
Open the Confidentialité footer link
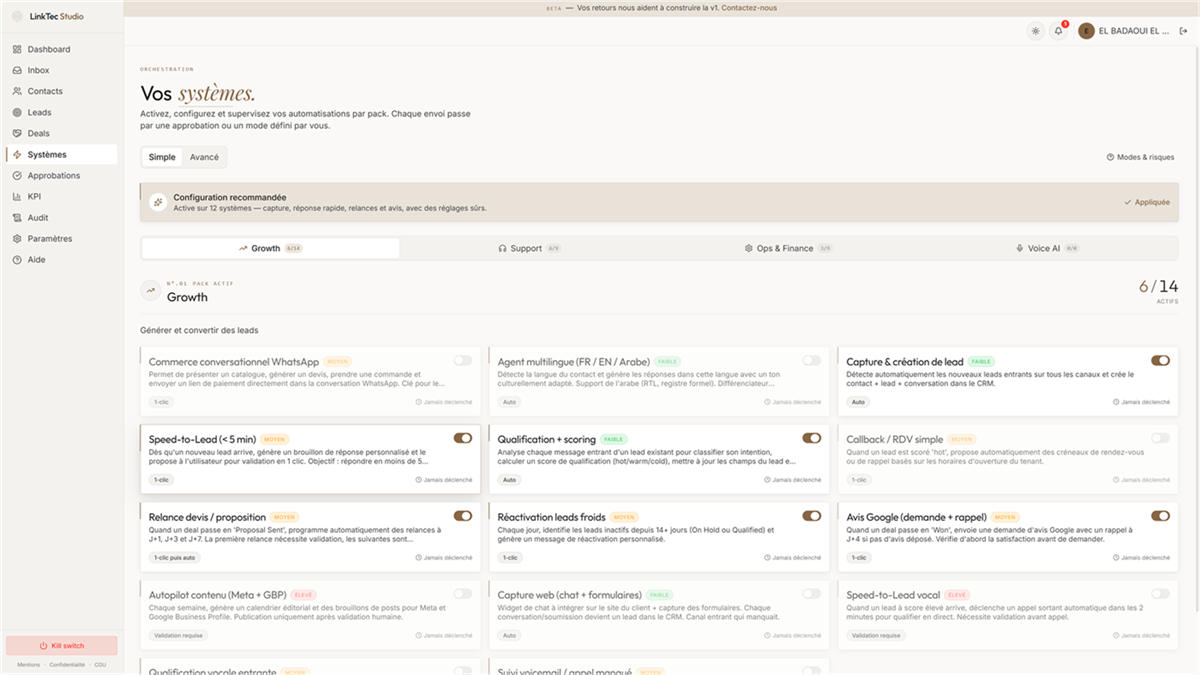click(x=66, y=665)
